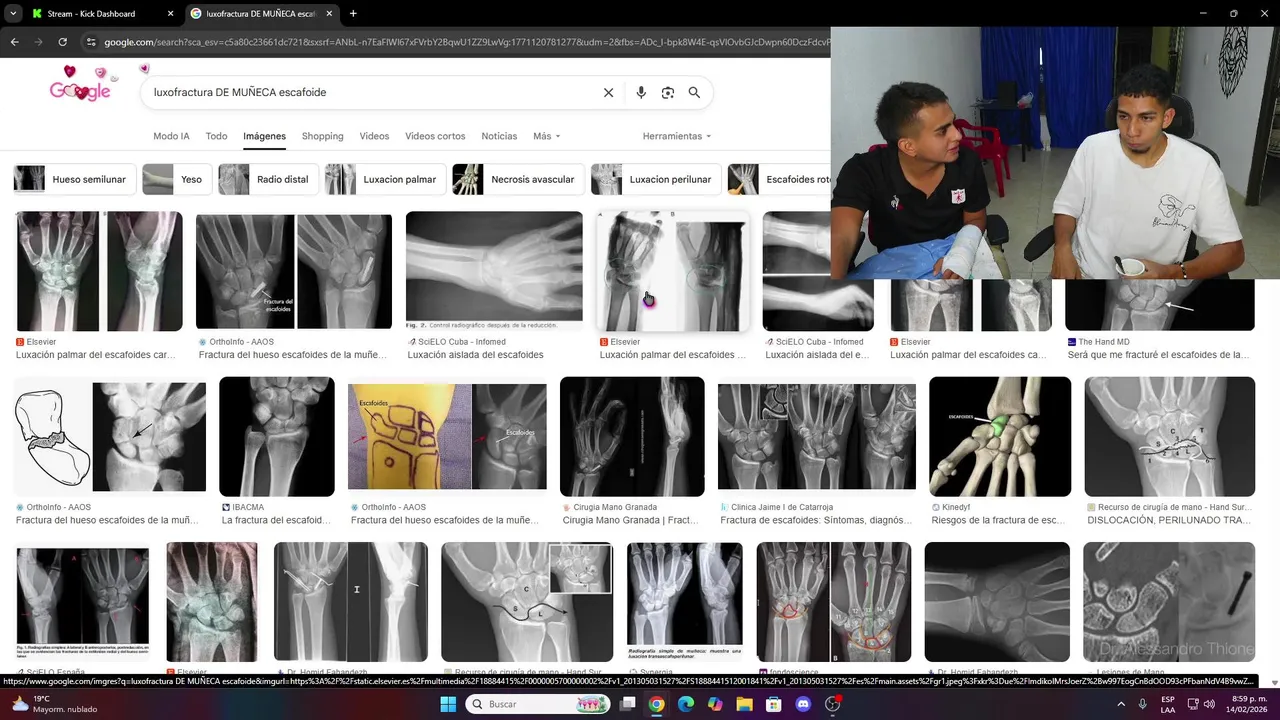Open 'DISLOCACIÓN, PERILUNADO TRA...' link
Screen dimensions: 1280x720
pos(1169,520)
